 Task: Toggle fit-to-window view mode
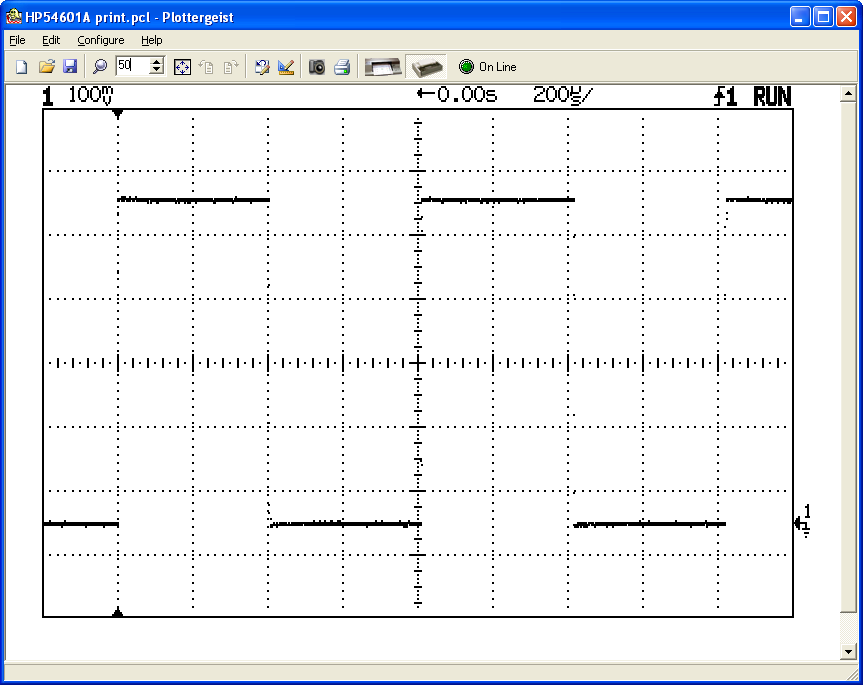(x=183, y=66)
